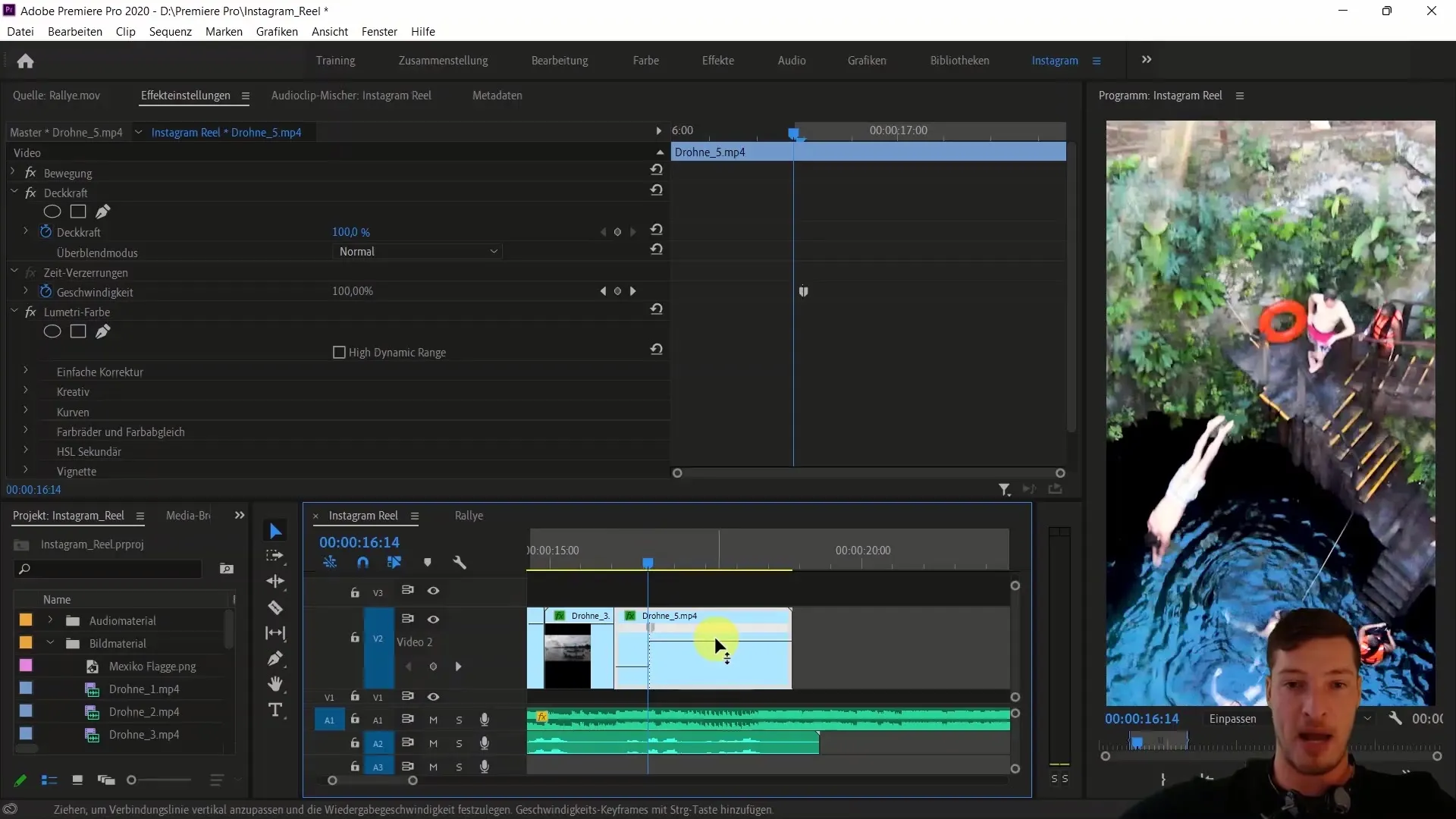Expand Audiomaterial bin
The image size is (1456, 819).
click(x=50, y=620)
